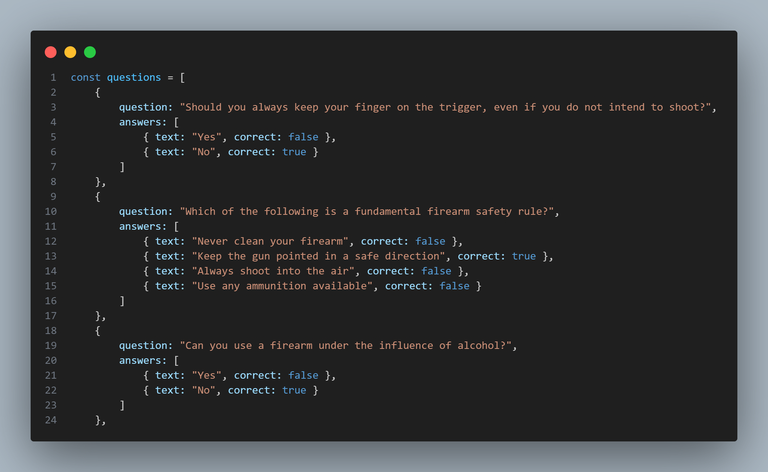Click the trigger finger question string
The image size is (768, 472).
click(x=445, y=107)
